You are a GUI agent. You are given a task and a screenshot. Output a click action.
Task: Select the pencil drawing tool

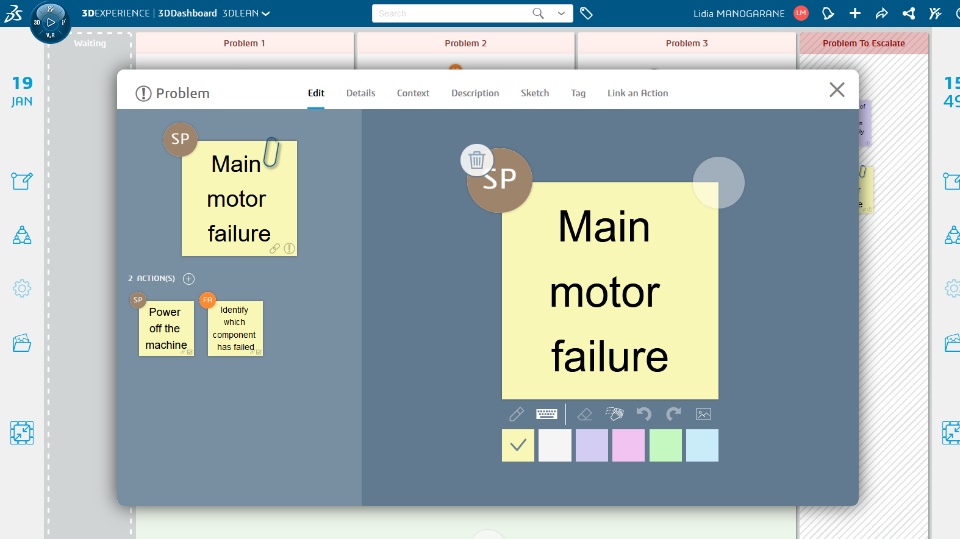(x=516, y=415)
